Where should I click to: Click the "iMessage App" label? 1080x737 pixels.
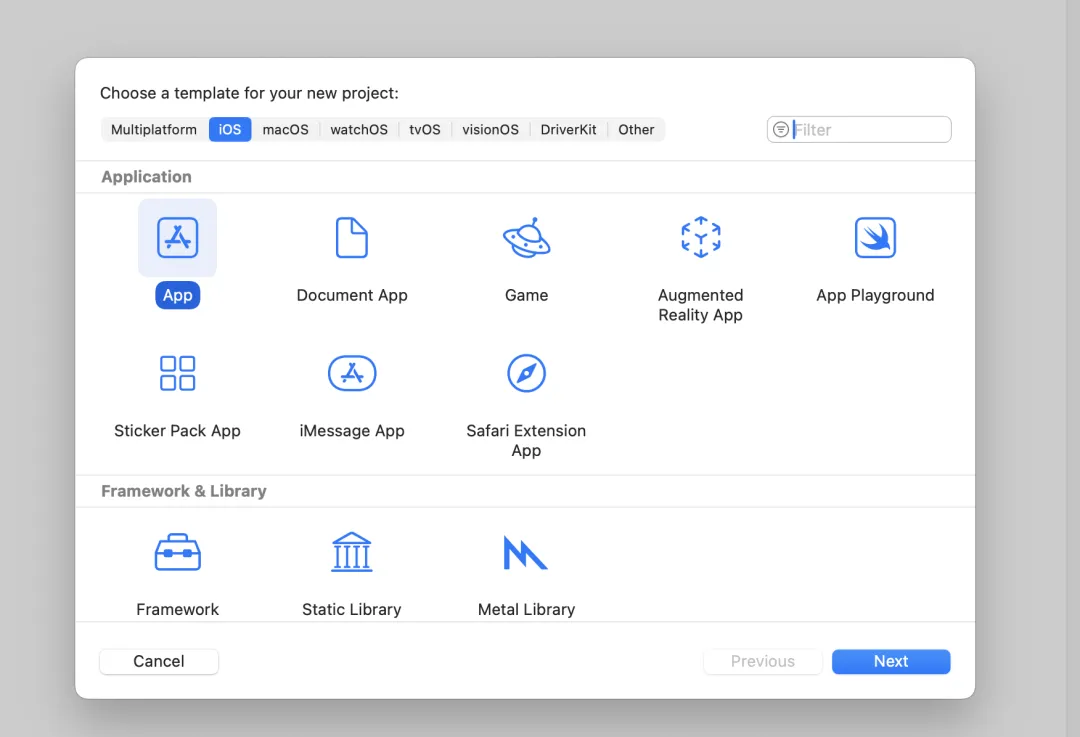[x=352, y=431]
